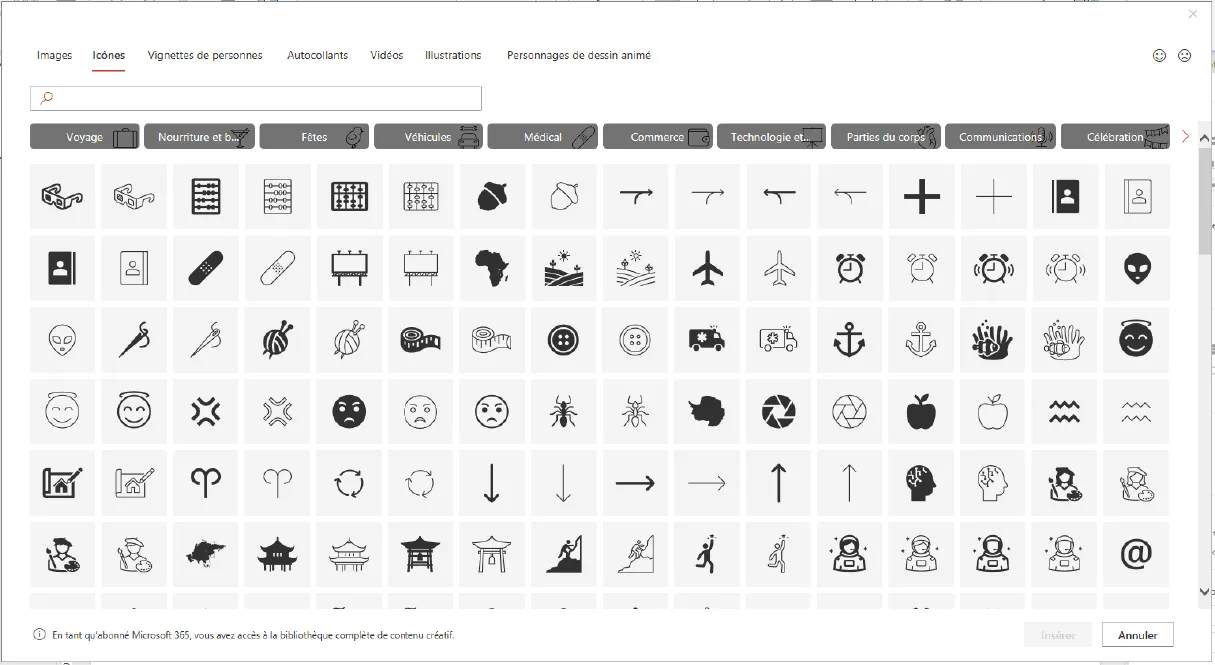Choose the filled yarn ball icon
The width and height of the screenshot is (1215, 665).
point(277,340)
